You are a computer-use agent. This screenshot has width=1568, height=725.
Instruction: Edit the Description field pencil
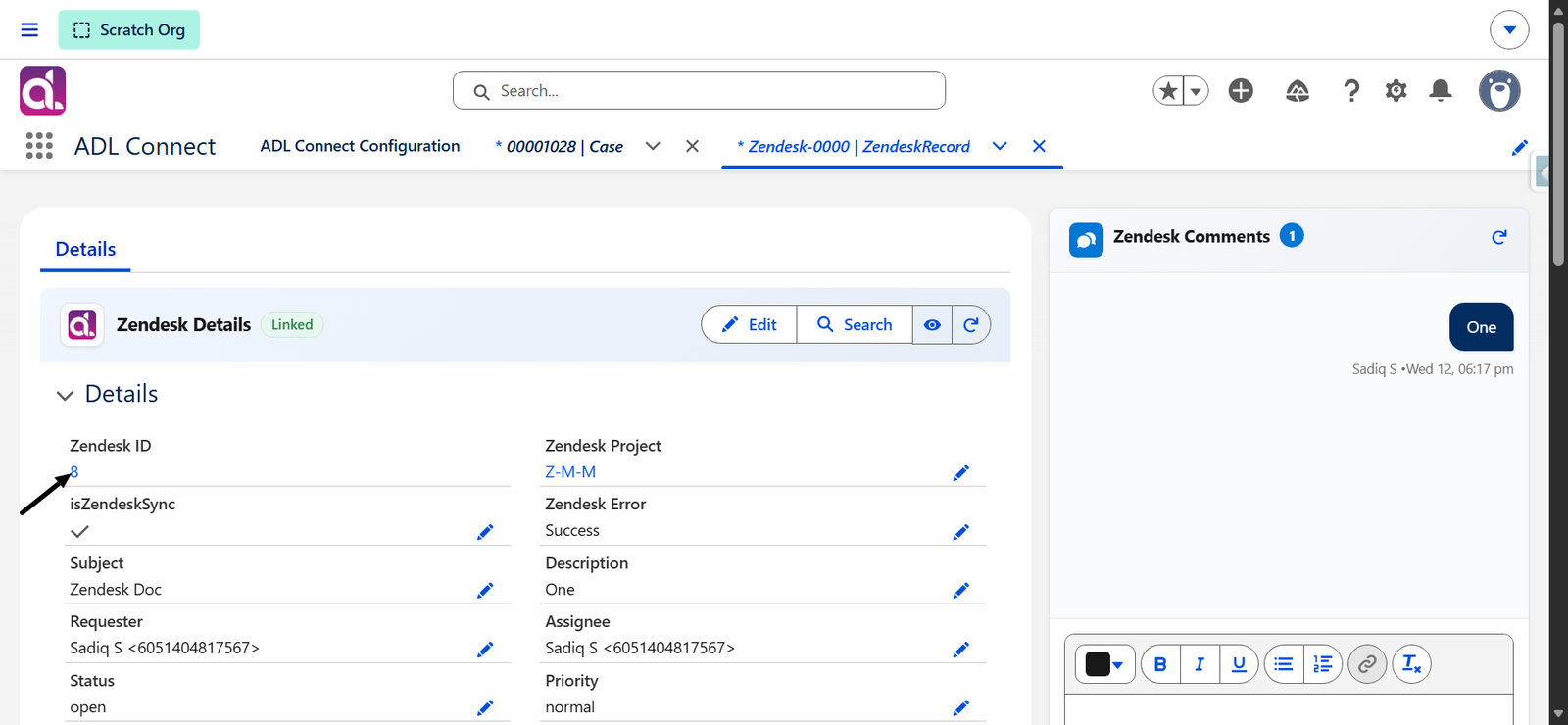coord(960,591)
